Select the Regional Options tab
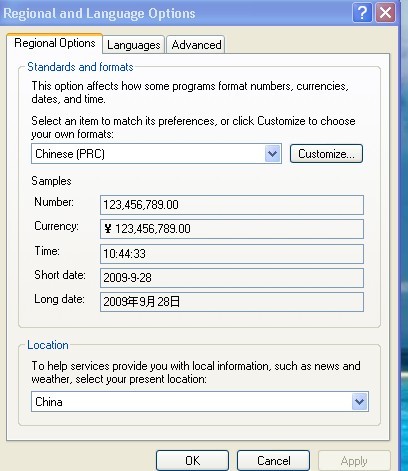 55,43
